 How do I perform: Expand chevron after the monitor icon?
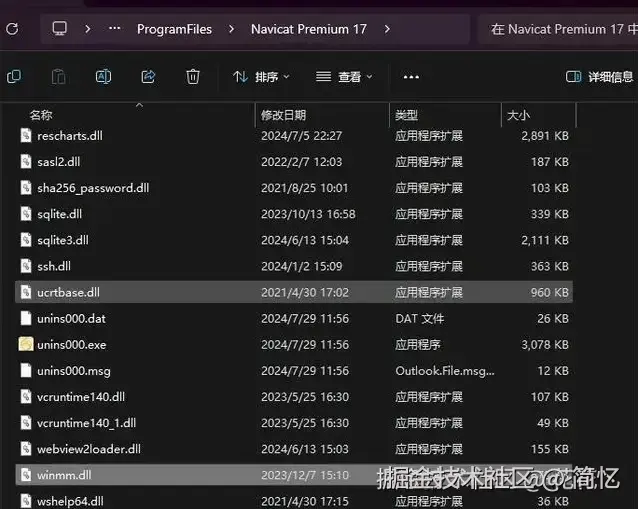[87, 29]
